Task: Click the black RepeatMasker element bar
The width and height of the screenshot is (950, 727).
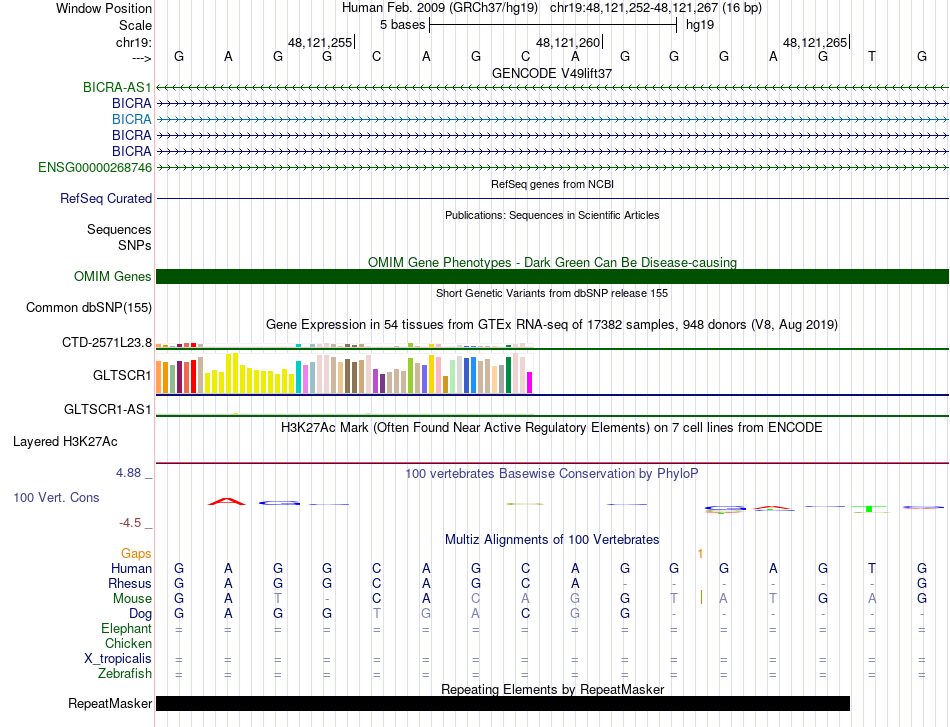Action: (503, 703)
